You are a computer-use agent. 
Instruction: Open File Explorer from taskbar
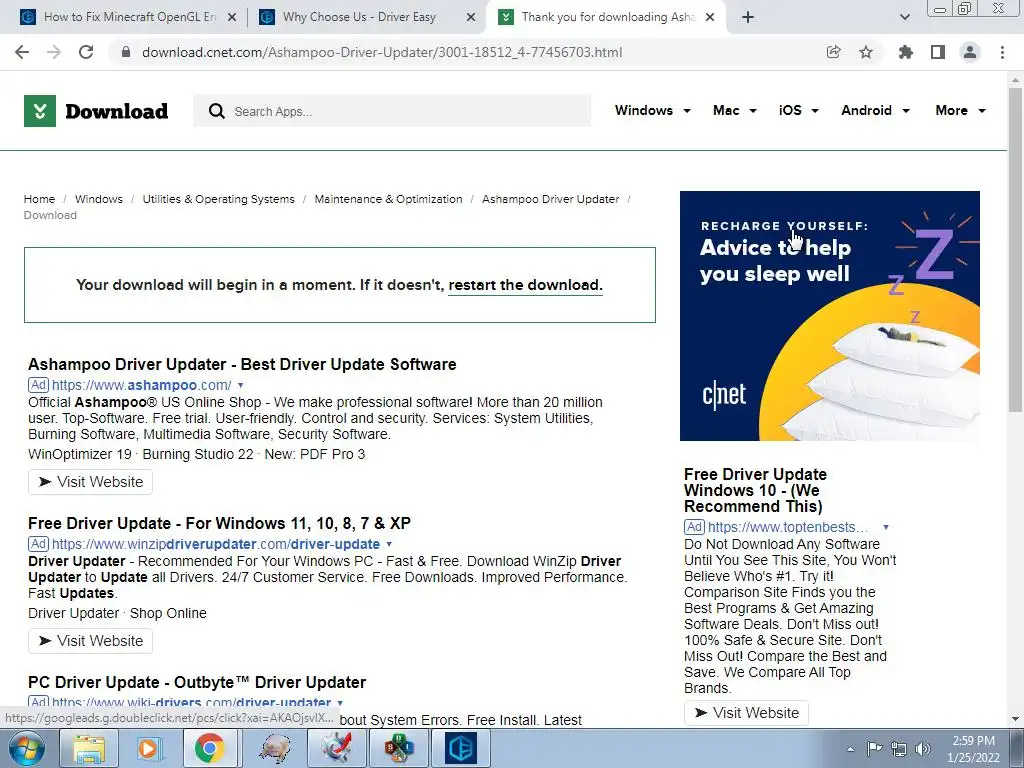(x=89, y=748)
